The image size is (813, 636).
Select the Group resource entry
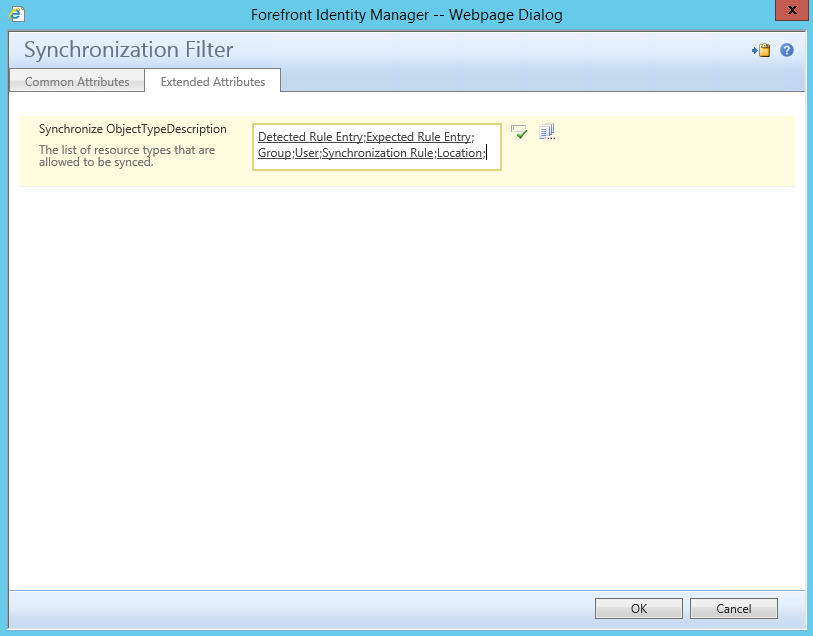[x=274, y=153]
